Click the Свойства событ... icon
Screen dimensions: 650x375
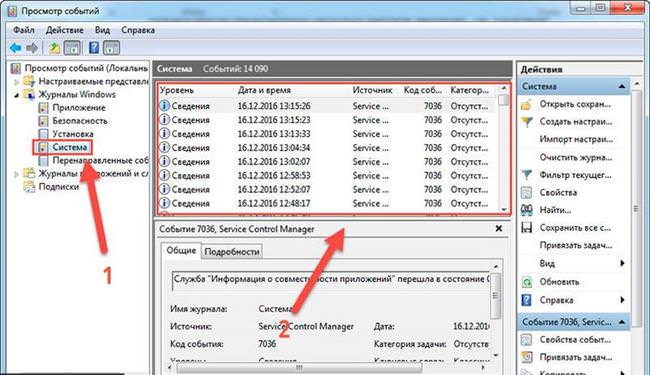[526, 340]
